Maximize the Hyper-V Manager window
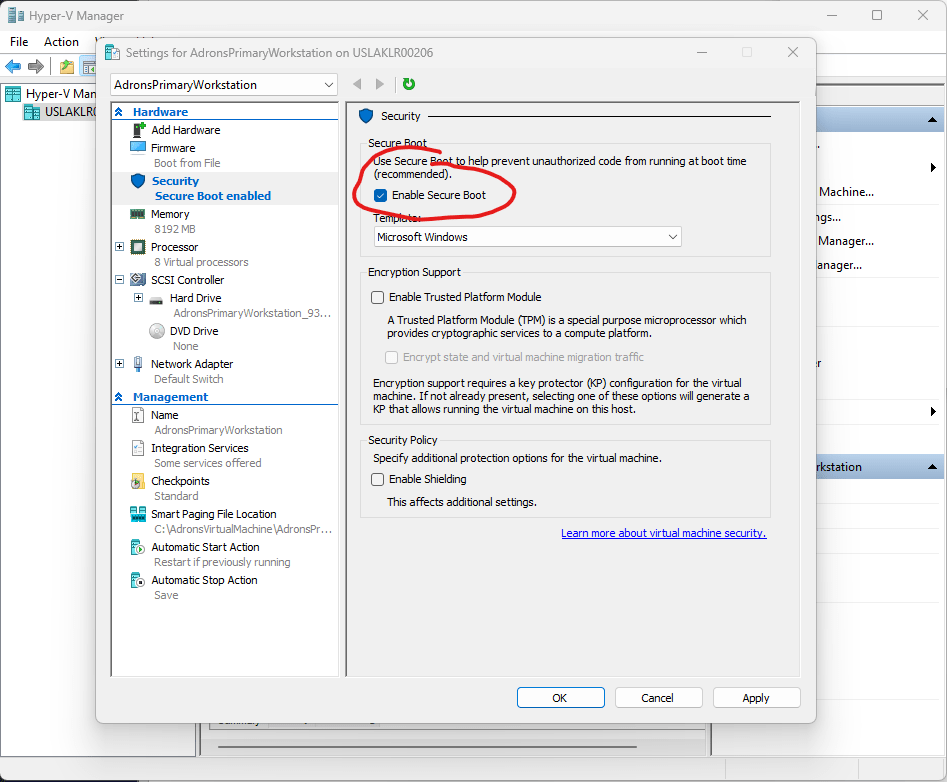 (x=877, y=15)
